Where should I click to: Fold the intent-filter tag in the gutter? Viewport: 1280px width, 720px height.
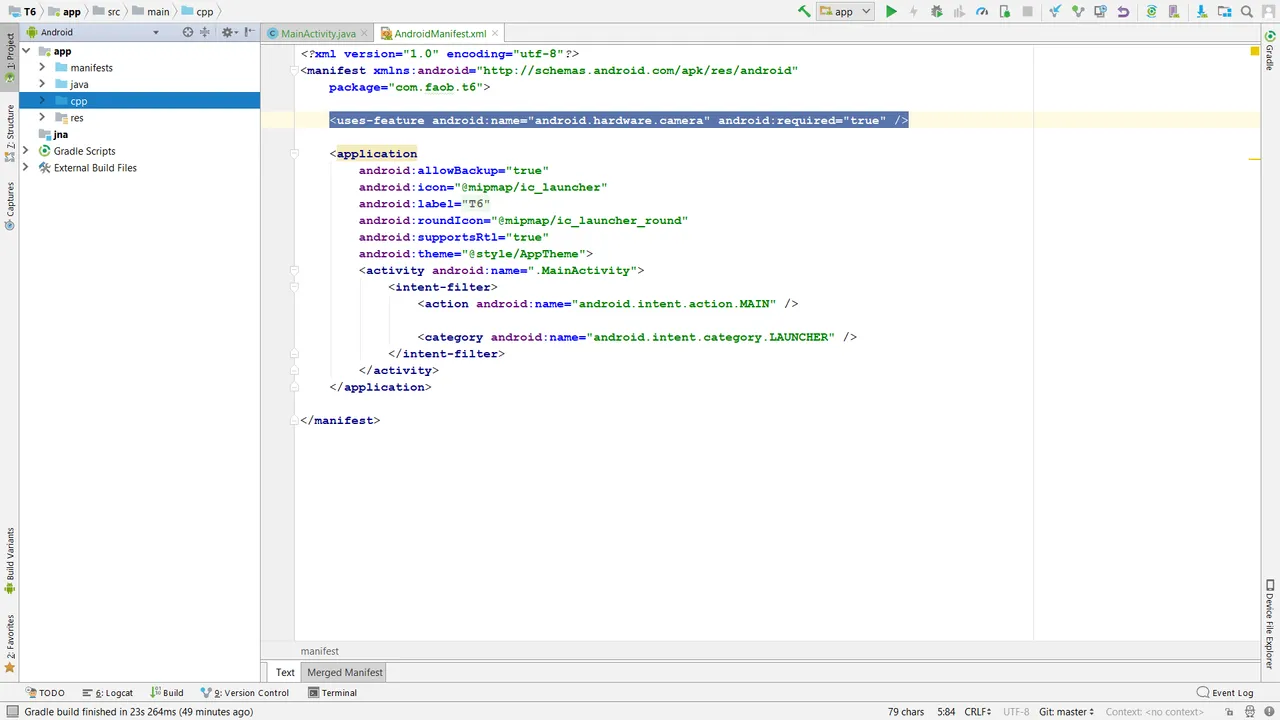[295, 287]
